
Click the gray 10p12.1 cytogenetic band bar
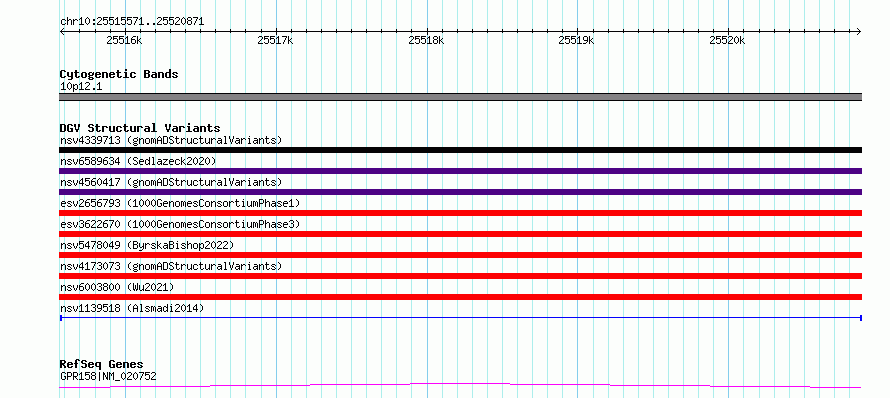pos(460,97)
